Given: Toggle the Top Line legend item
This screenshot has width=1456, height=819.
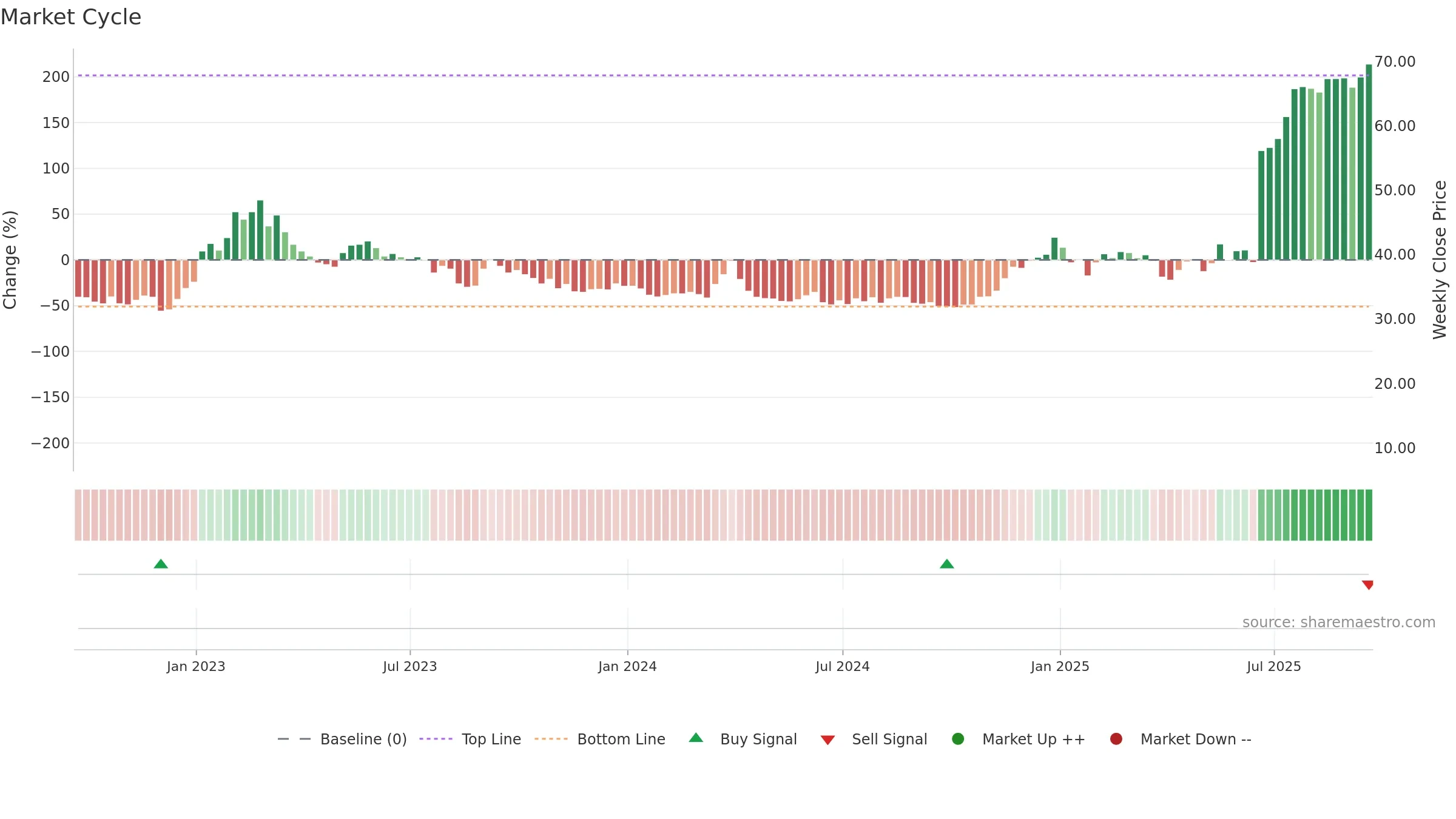Looking at the screenshot, I should [x=470, y=739].
